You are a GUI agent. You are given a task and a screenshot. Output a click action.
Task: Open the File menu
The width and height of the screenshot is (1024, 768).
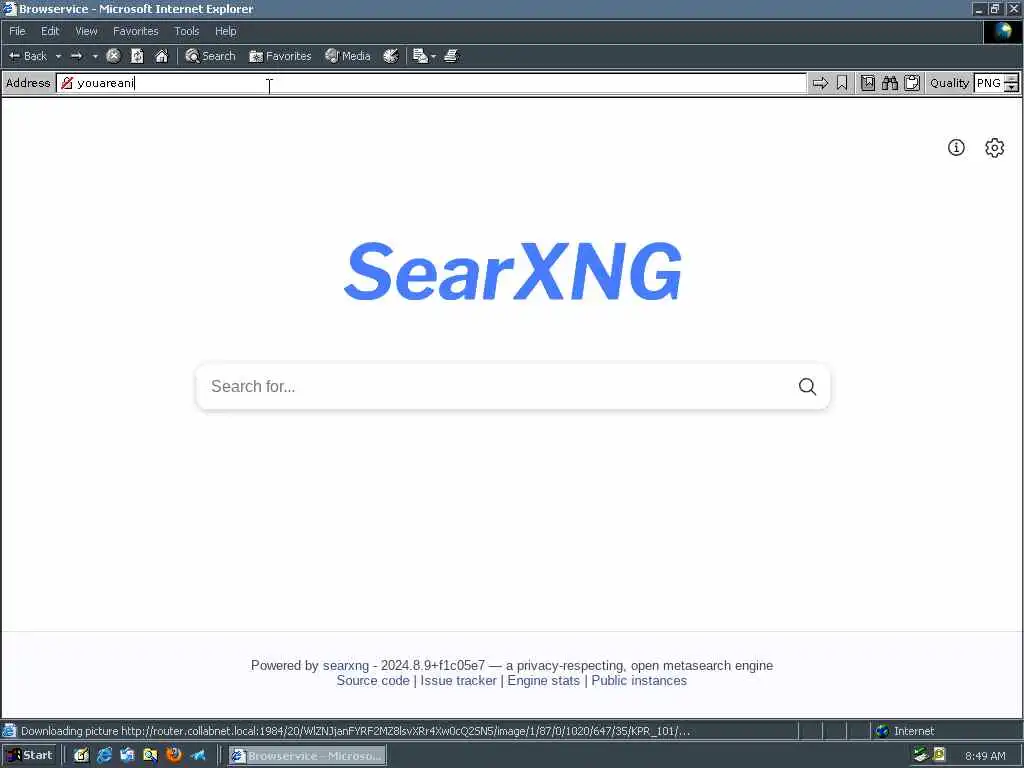click(17, 31)
